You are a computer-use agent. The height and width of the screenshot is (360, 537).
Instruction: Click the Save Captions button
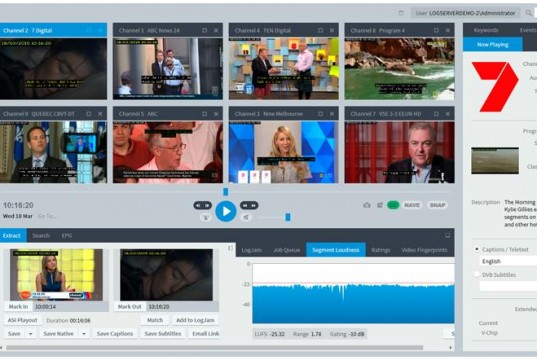click(115, 334)
